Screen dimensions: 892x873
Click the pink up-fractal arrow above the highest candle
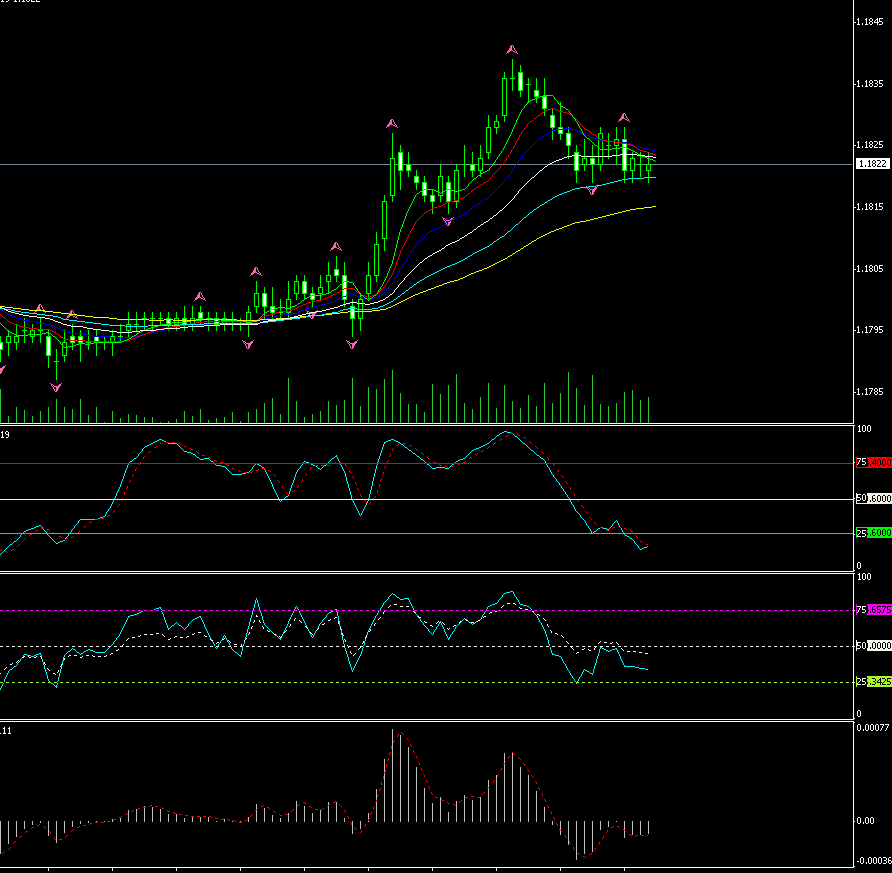(512, 50)
